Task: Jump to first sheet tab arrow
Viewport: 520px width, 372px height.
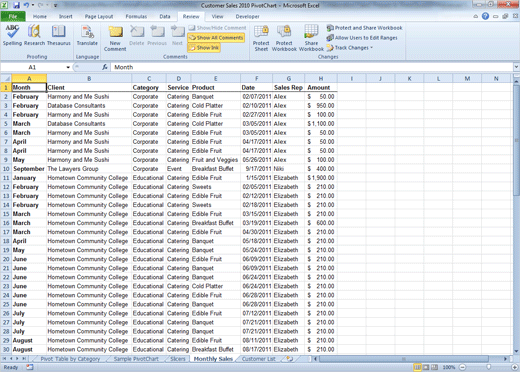Action: pyautogui.click(x=4, y=359)
